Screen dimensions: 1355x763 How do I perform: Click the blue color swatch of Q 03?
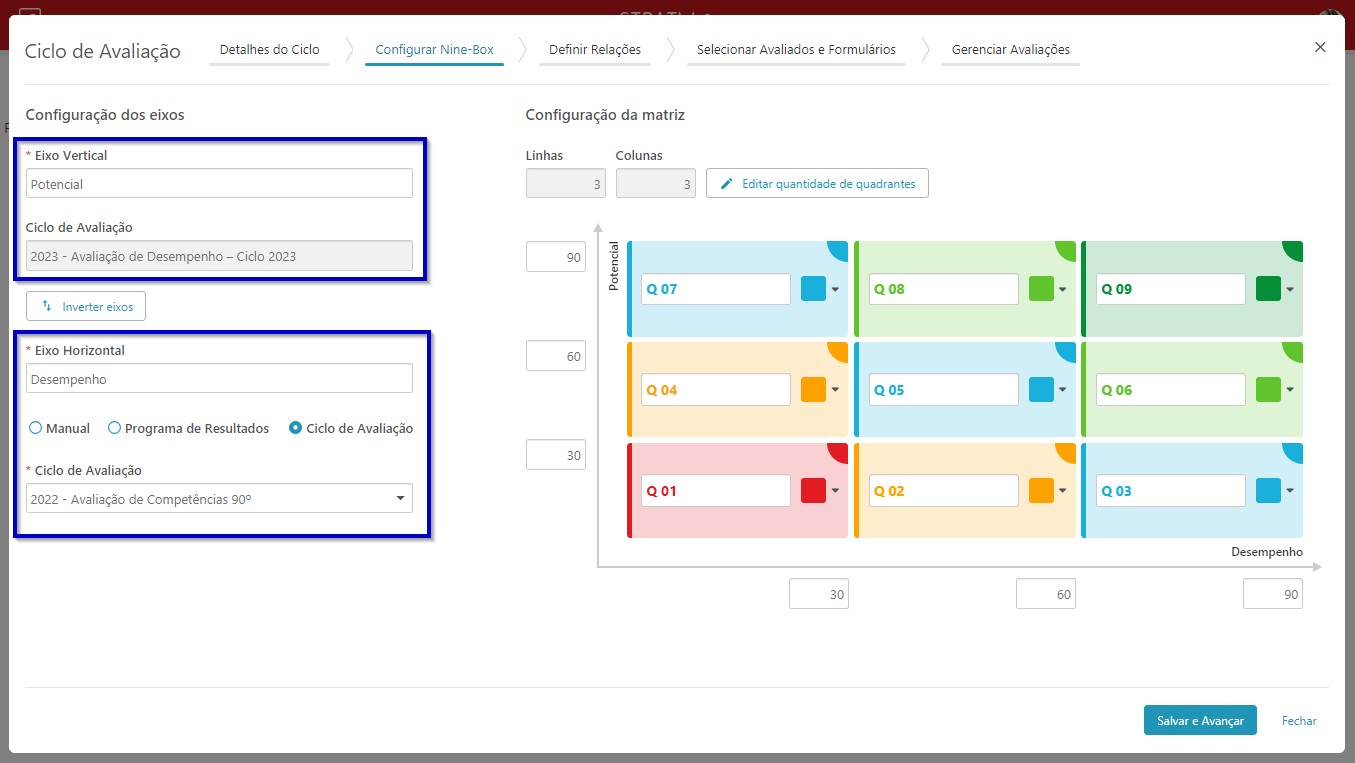[x=1268, y=491]
